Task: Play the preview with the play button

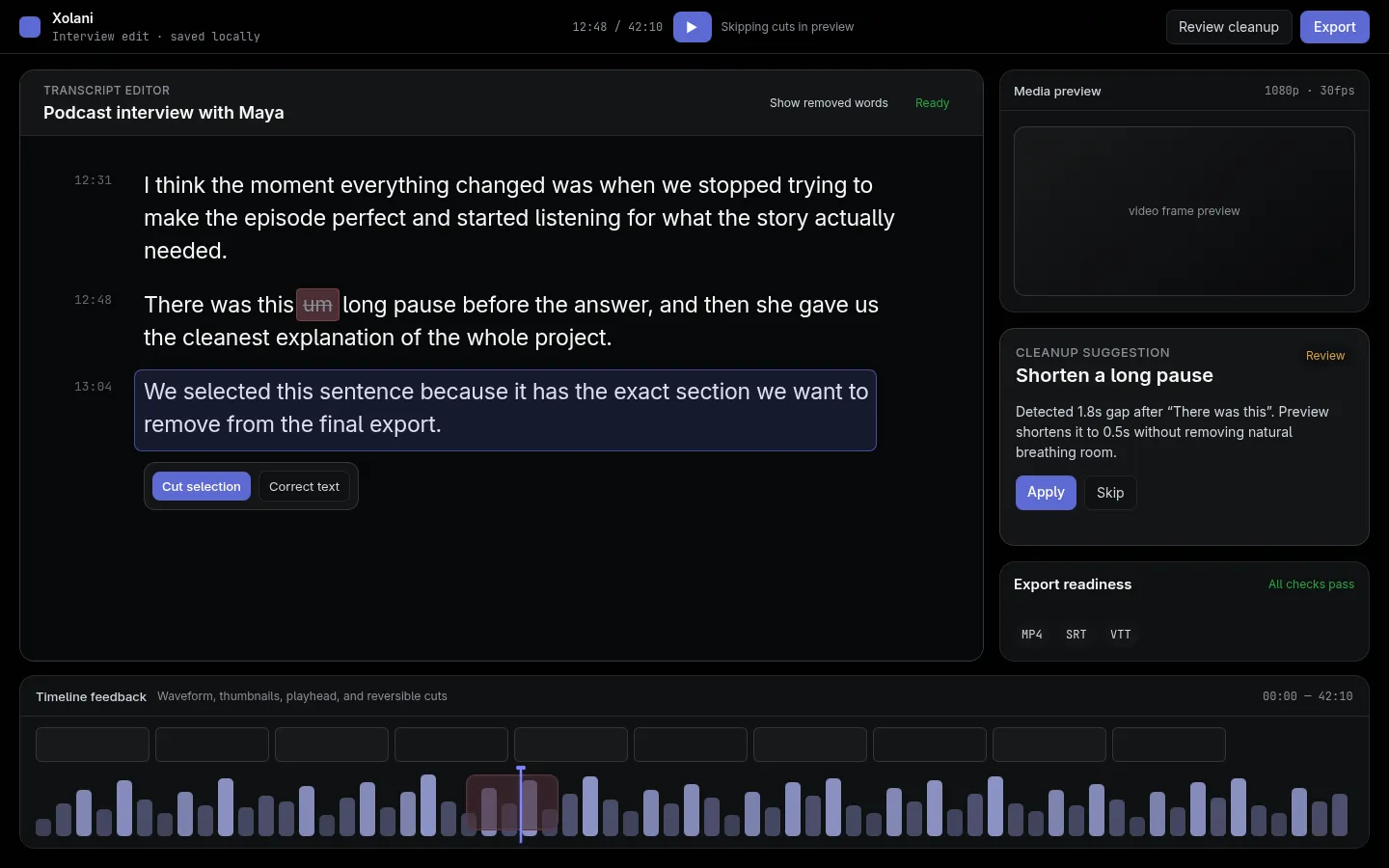Action: 692,27
